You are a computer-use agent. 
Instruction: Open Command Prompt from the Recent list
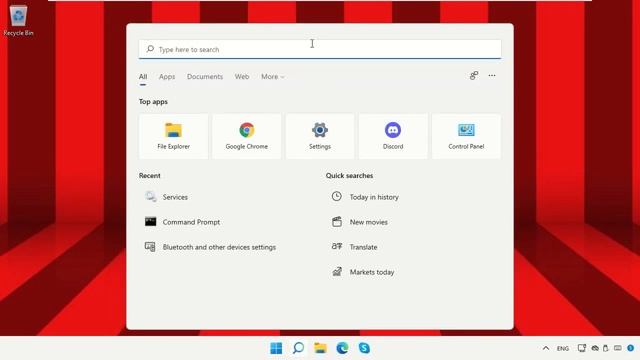(x=182, y=222)
